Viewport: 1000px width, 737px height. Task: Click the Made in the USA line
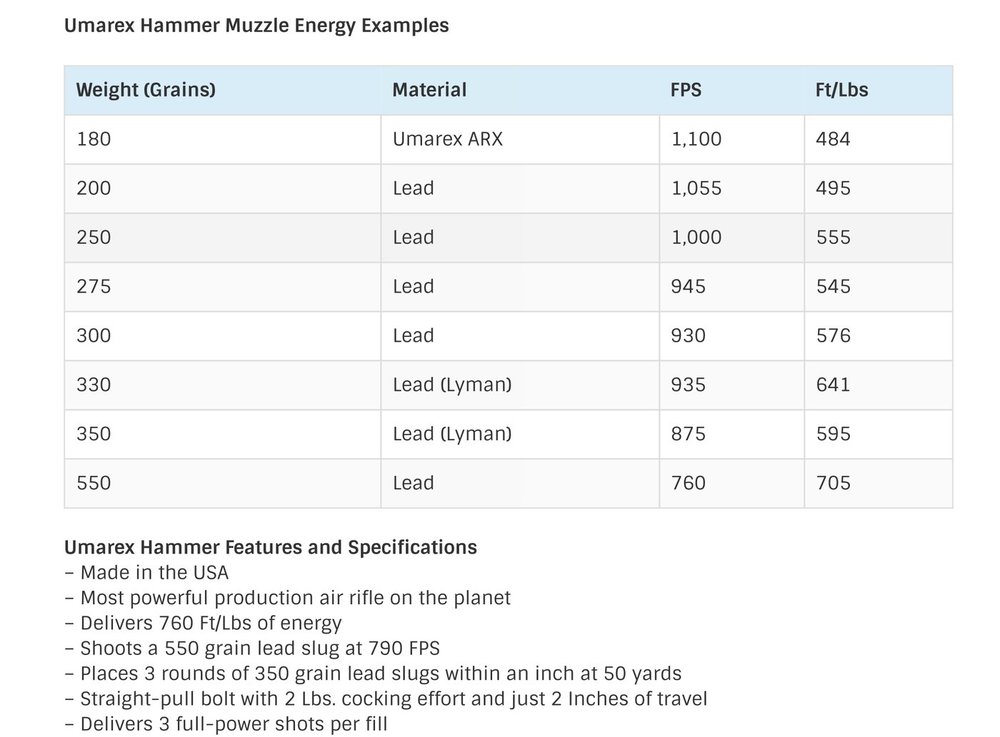coord(147,573)
